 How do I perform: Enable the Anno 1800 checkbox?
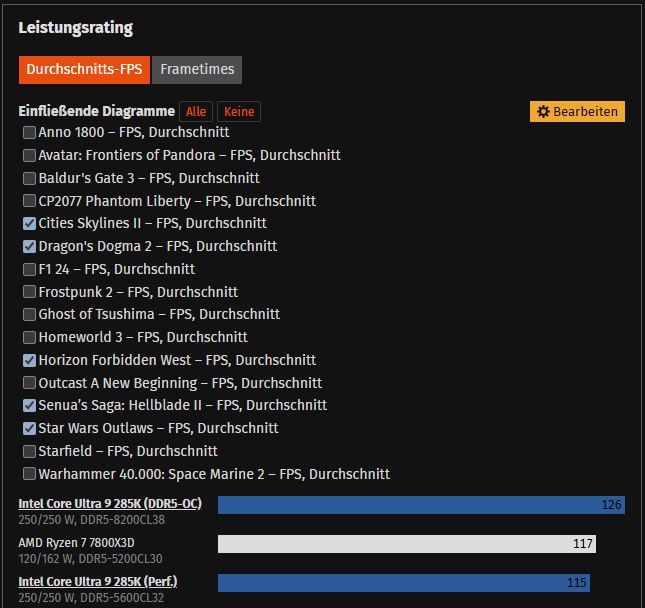point(29,132)
